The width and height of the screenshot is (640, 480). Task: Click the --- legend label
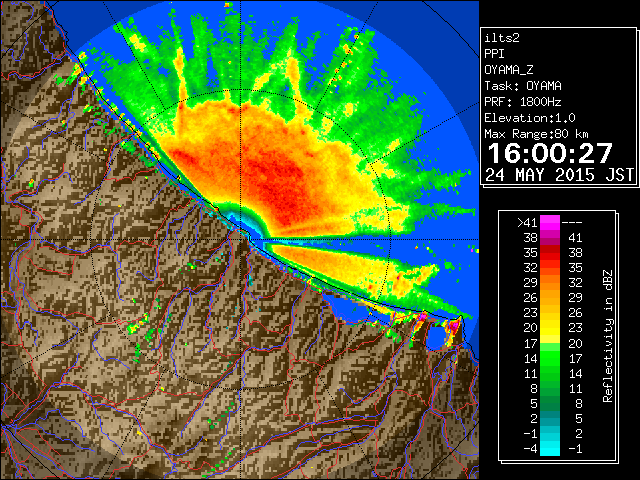[572, 222]
